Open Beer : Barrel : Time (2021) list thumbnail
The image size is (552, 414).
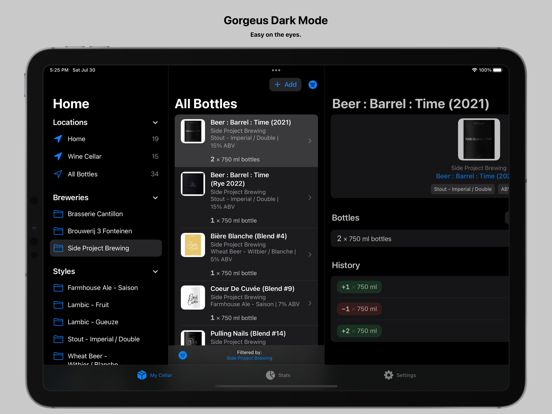coord(193,131)
